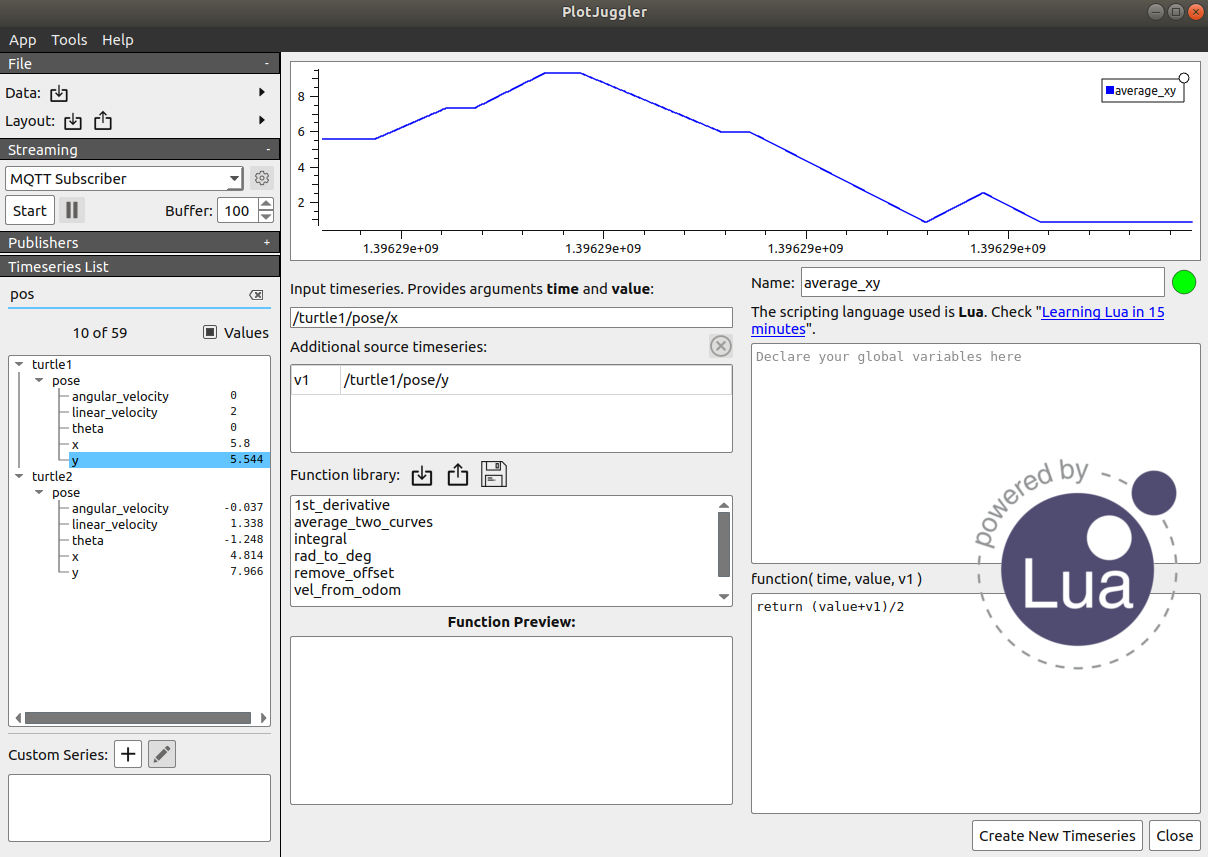Screen dimensions: 1208x857
Task: Import a function into the Function library
Action: click(x=421, y=475)
